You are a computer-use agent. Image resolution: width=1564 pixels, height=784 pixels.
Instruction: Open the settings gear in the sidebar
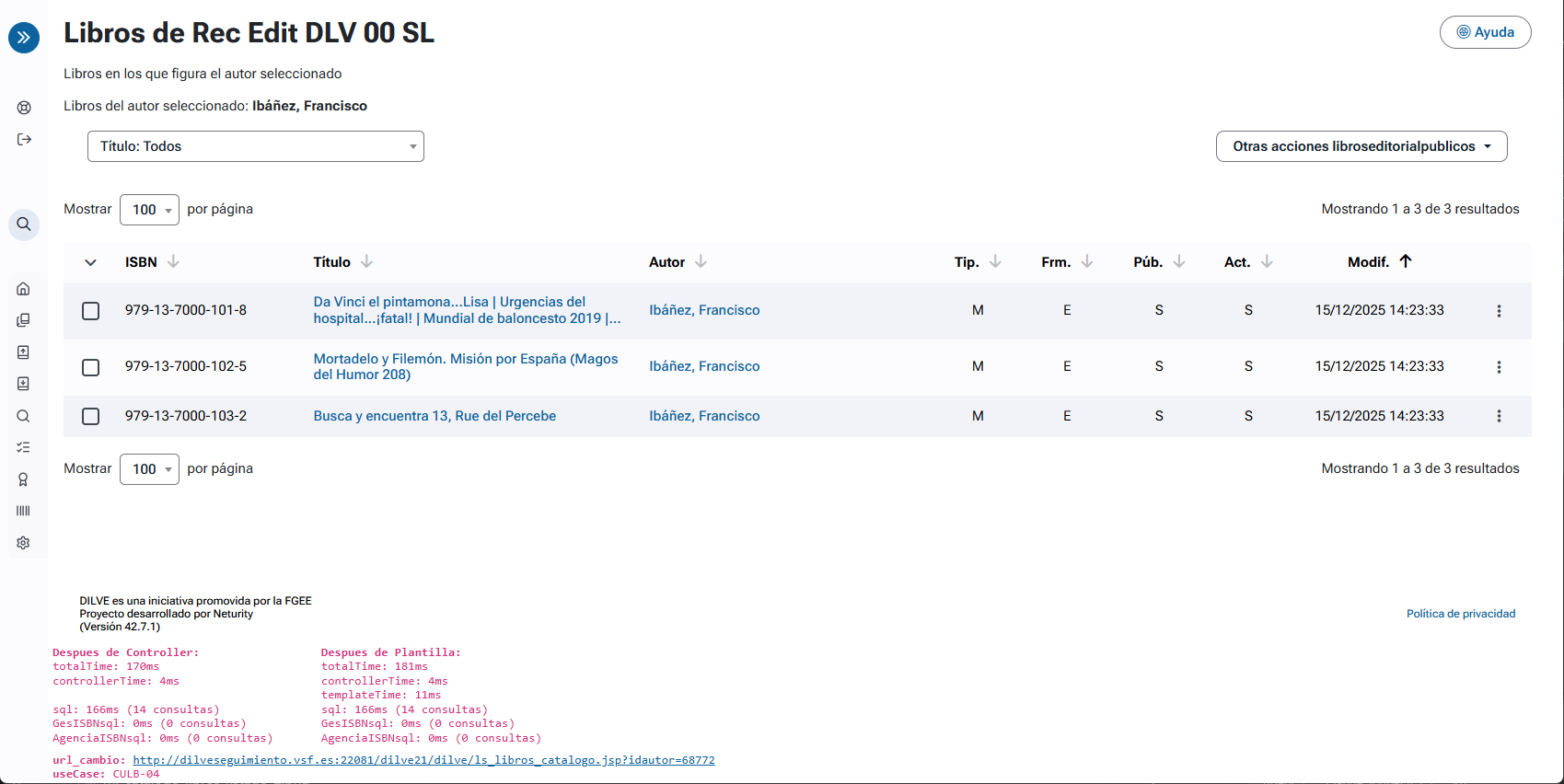(x=24, y=543)
